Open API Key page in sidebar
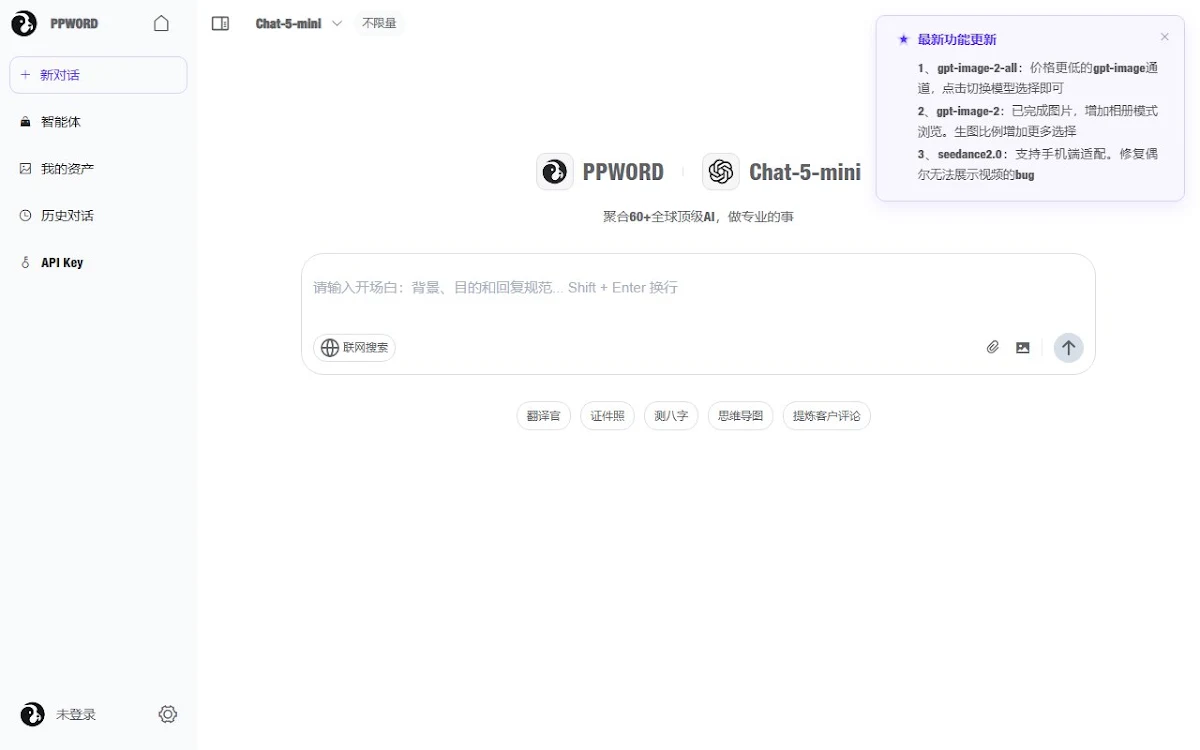The width and height of the screenshot is (1200, 750). 98,263
